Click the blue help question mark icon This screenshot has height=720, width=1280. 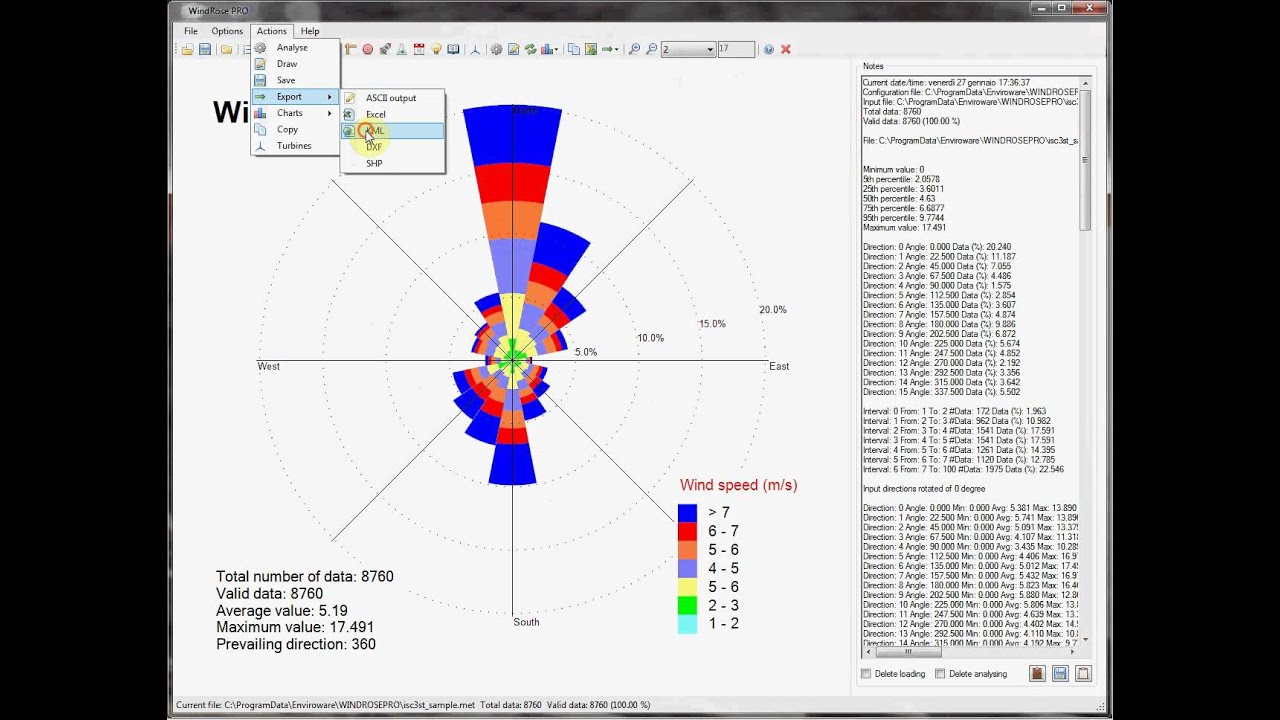[x=768, y=49]
